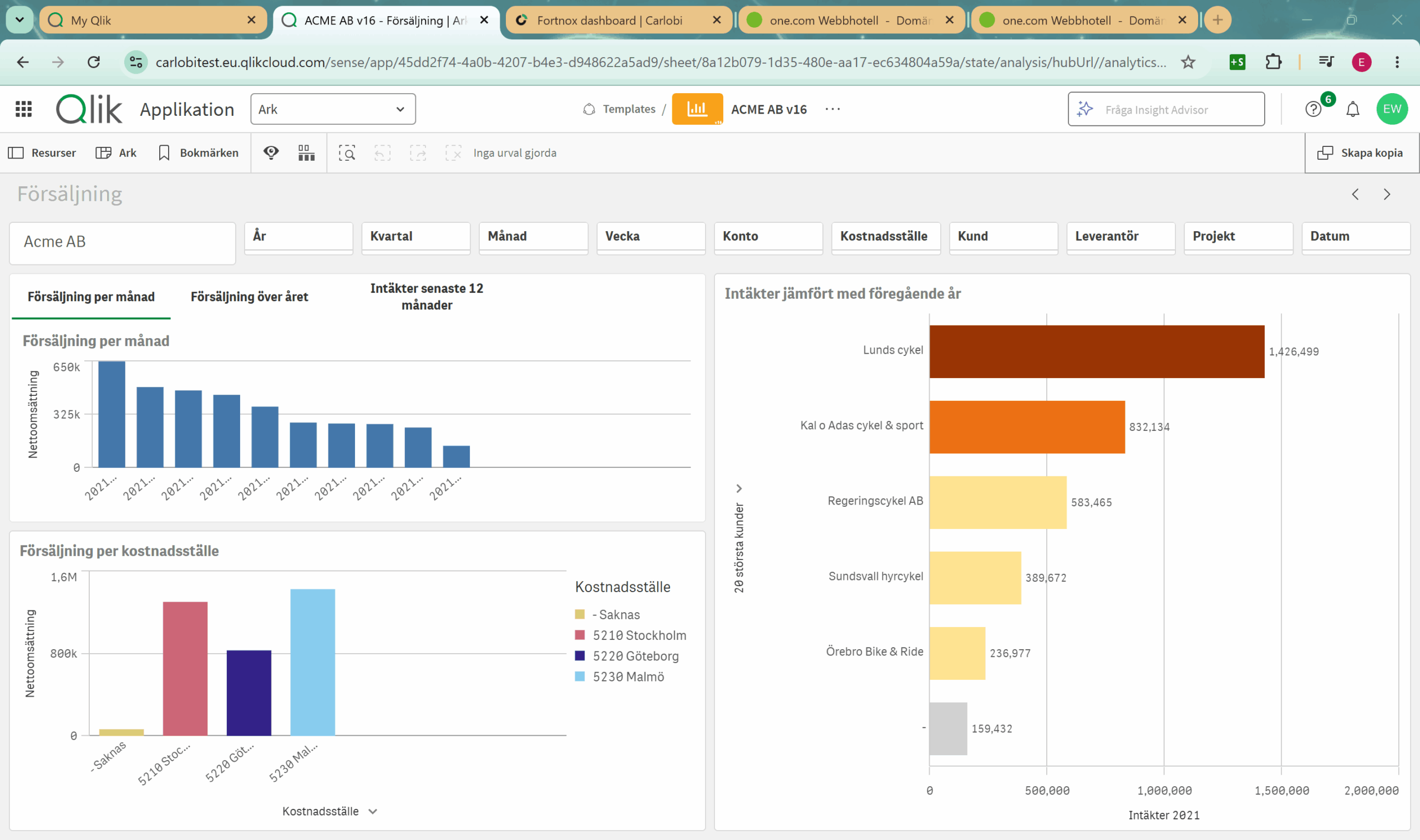Open the Kostnadsställe axis dimension dropdown
The height and width of the screenshot is (840, 1420).
(x=329, y=811)
